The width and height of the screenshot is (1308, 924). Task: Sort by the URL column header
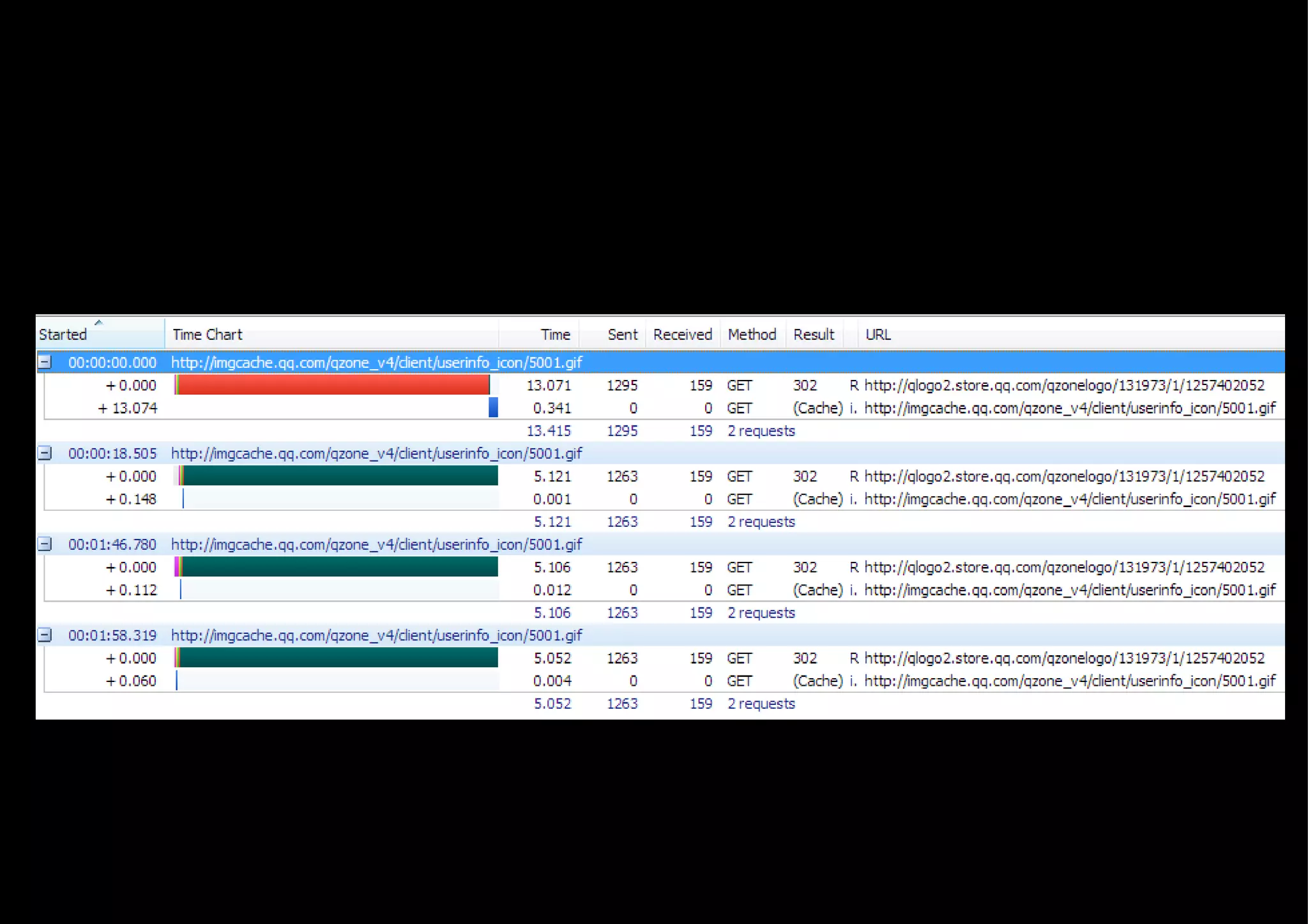coord(878,335)
